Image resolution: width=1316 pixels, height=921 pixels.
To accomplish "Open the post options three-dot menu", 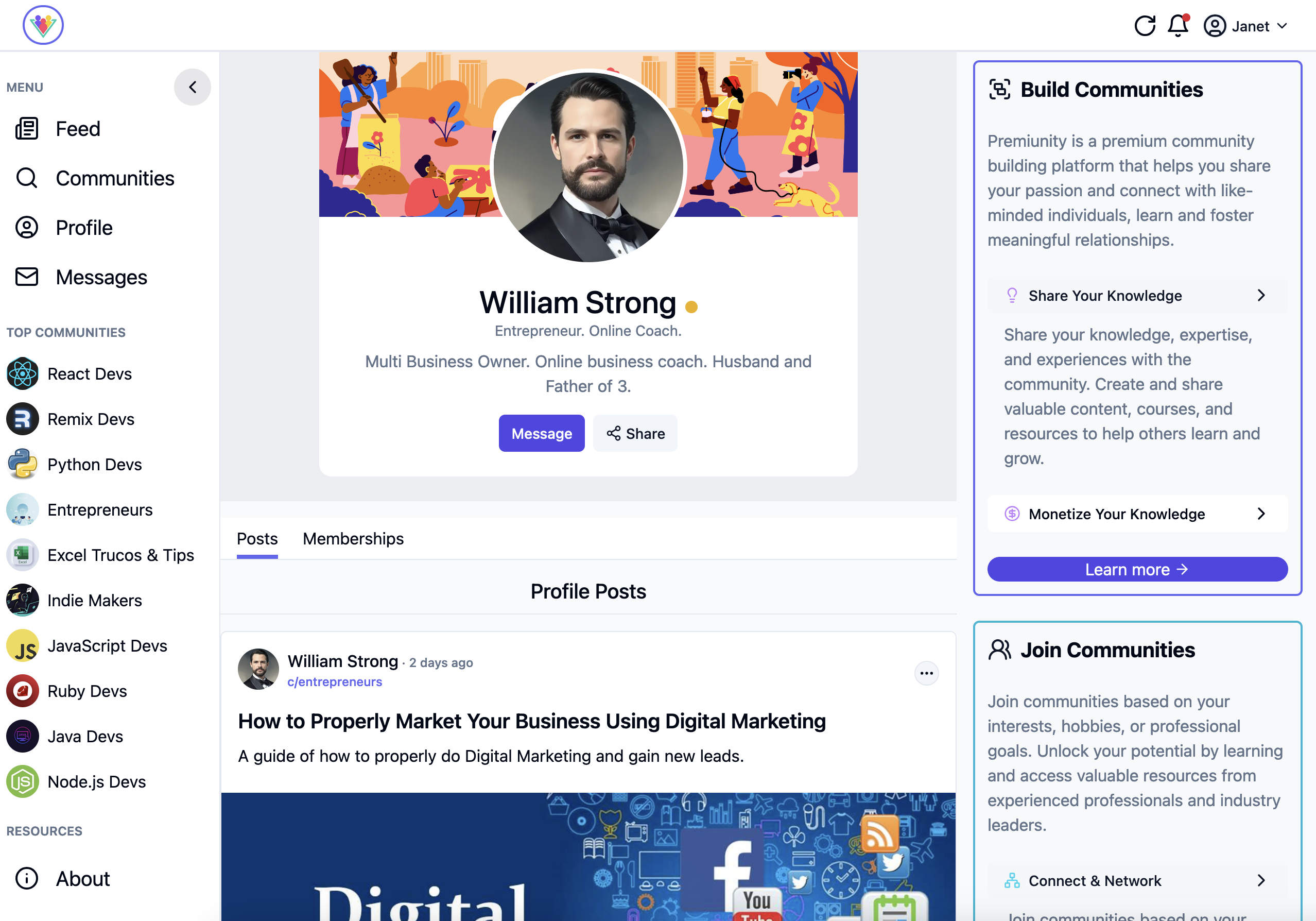I will coord(926,673).
